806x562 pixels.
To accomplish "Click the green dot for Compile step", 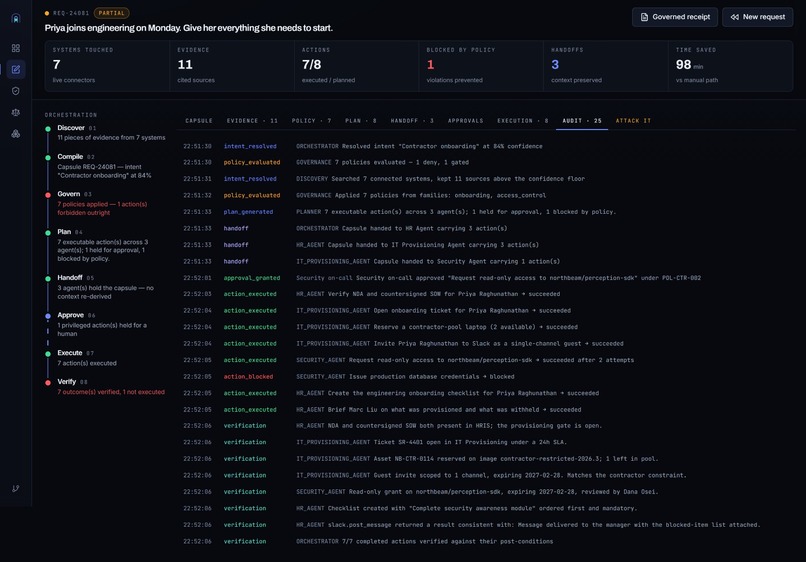I will tap(48, 157).
